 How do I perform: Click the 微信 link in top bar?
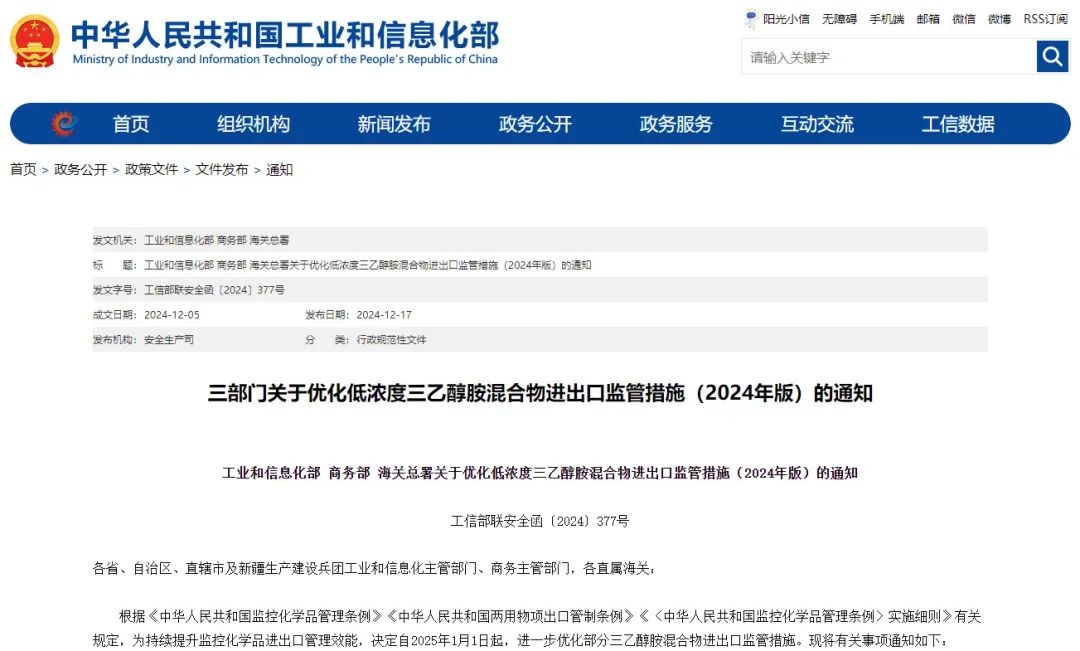(964, 19)
